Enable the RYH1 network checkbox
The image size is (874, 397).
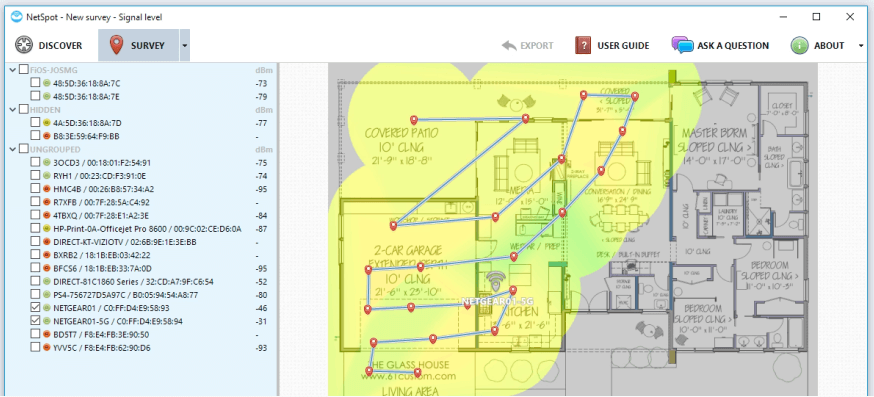(x=35, y=176)
